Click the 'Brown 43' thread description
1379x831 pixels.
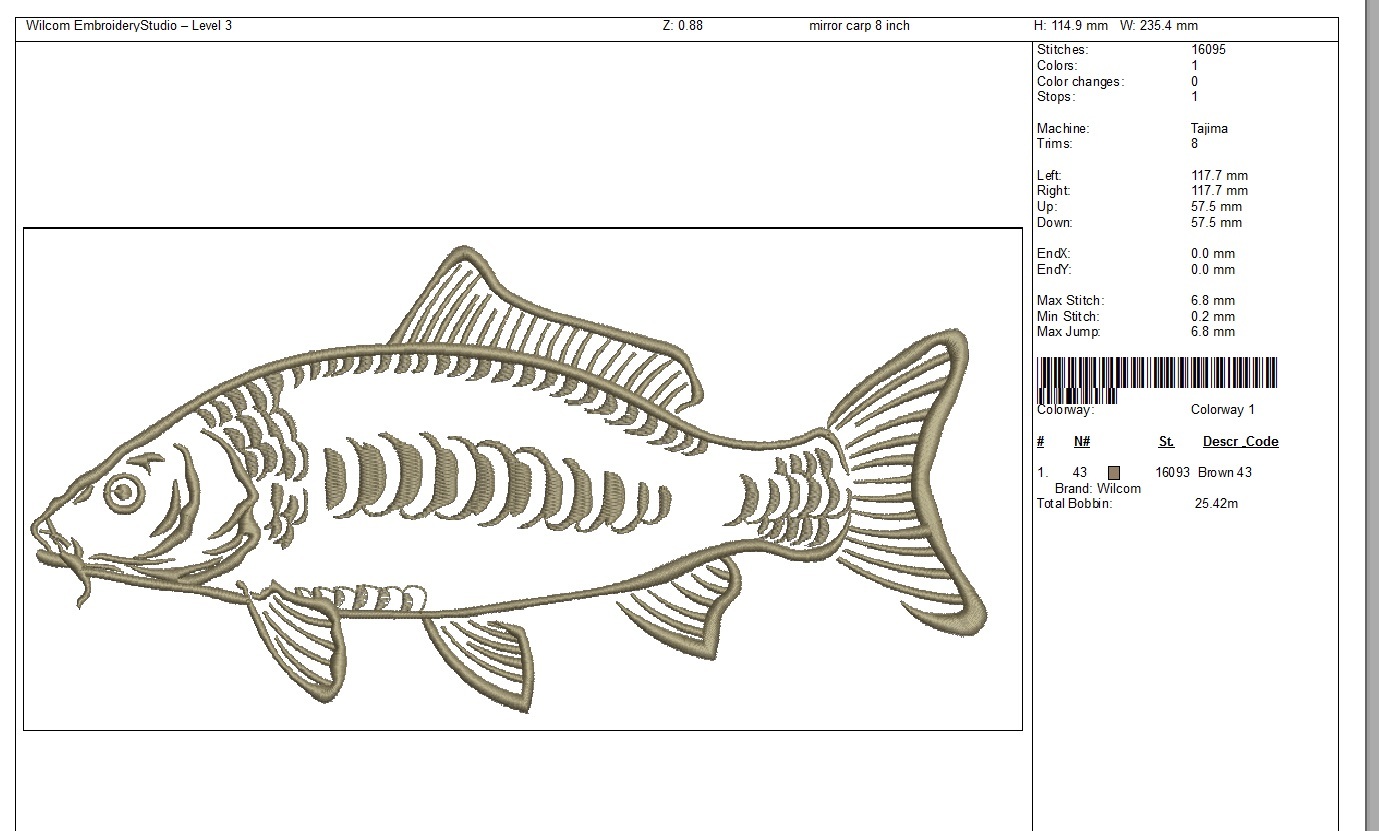coord(1225,473)
